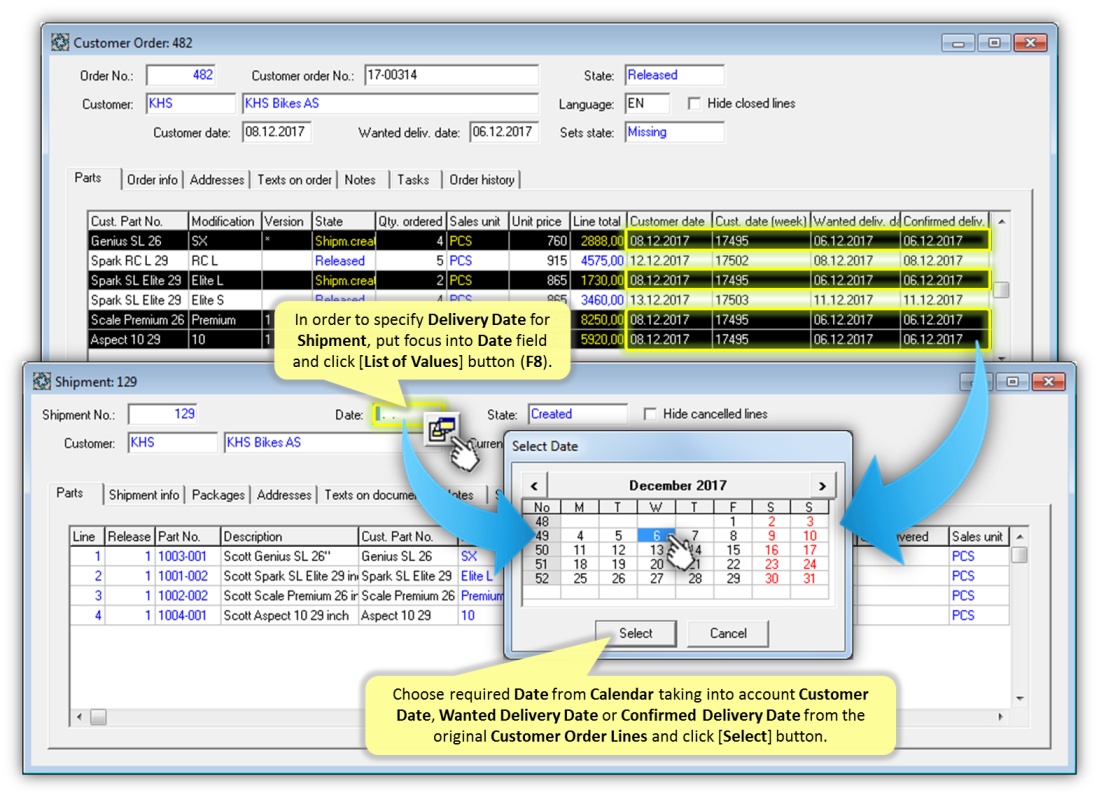
Task: Click part number 1001-002 in shipment lines
Action: click(x=182, y=576)
